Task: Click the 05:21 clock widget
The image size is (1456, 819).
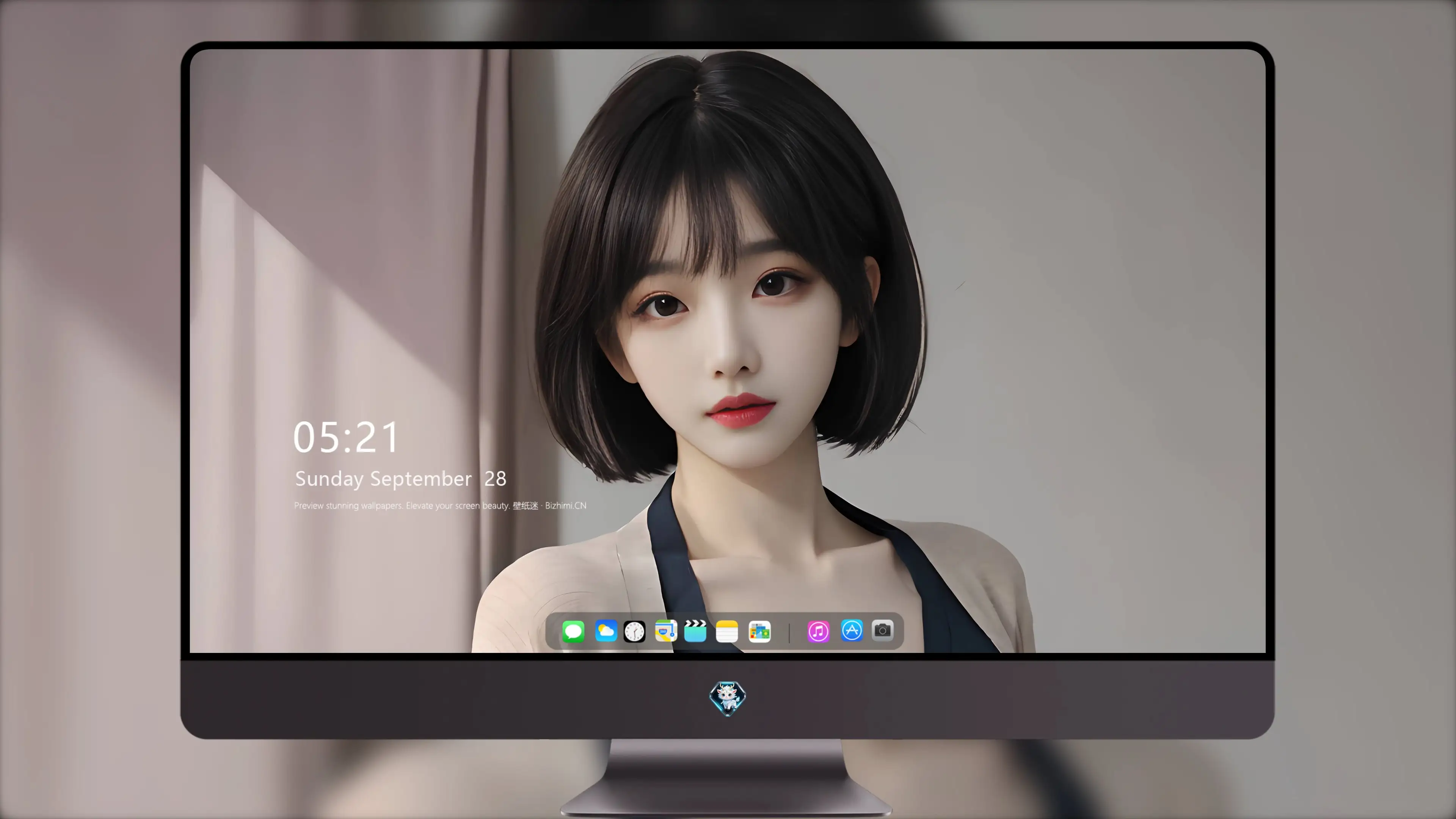Action: click(x=346, y=438)
